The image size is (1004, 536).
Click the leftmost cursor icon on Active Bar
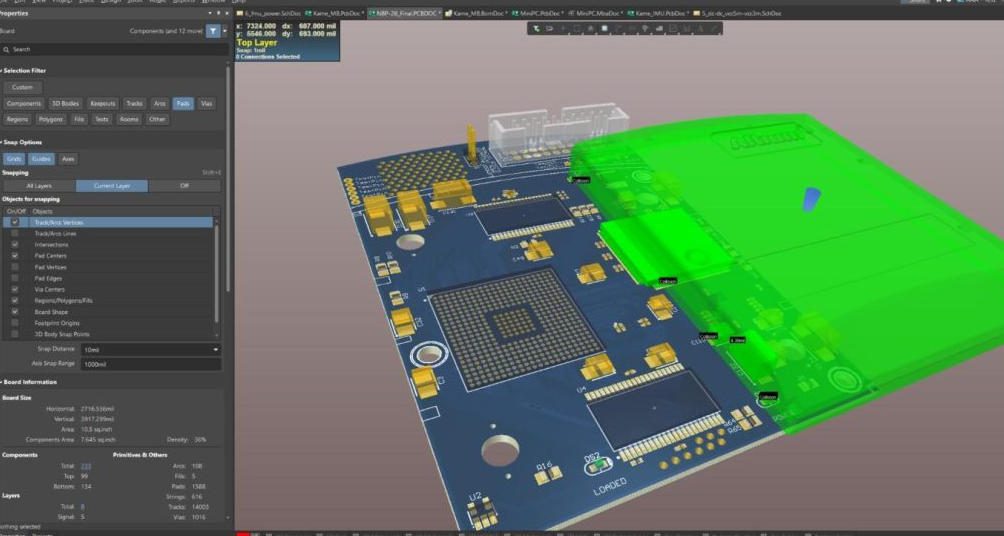(x=537, y=28)
